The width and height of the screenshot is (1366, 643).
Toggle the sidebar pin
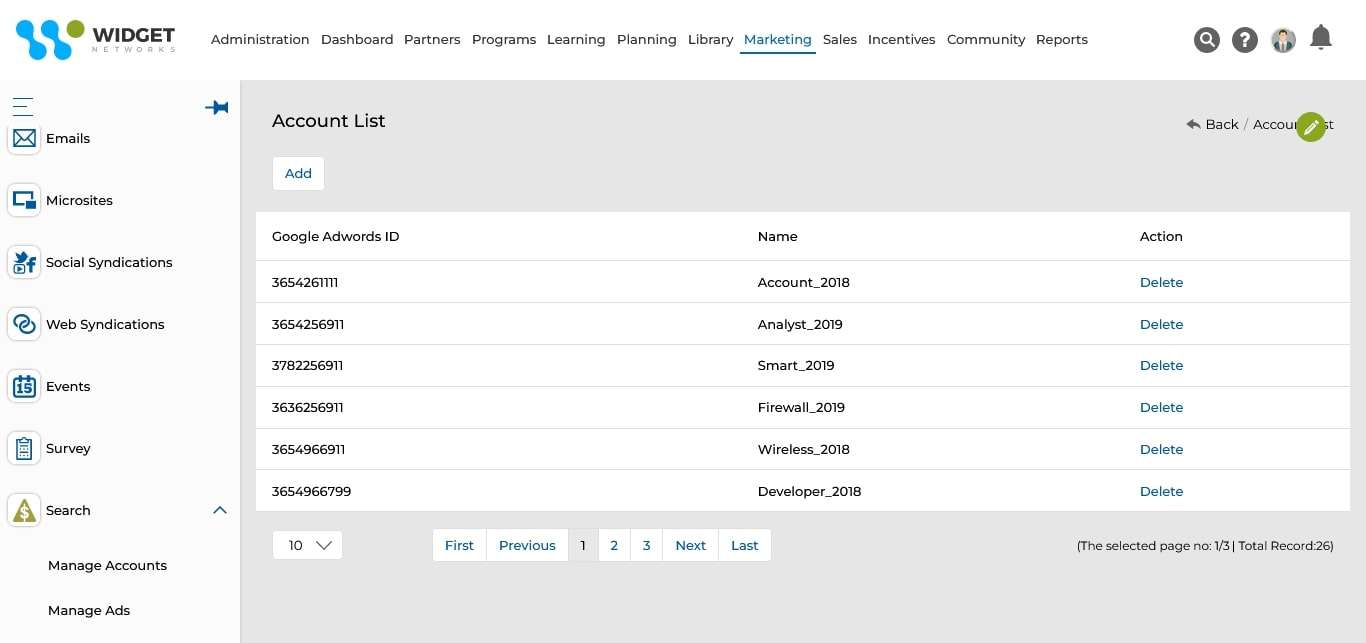tap(217, 107)
